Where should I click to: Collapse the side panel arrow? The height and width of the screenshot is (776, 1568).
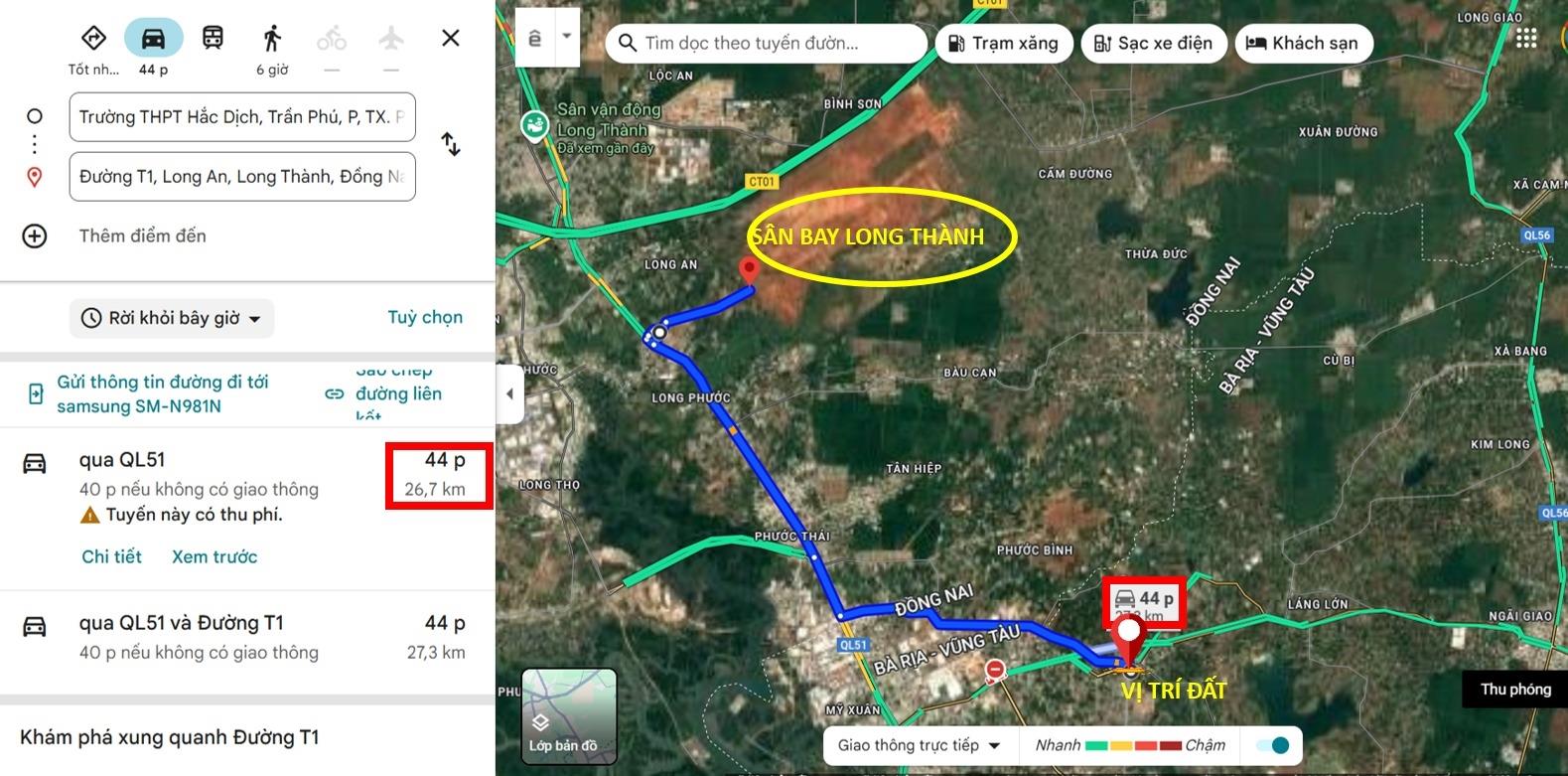pos(509,393)
